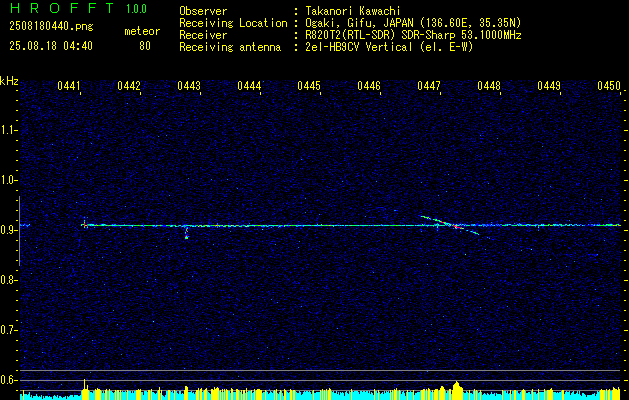Viewport: 629px width, 400px height.
Task: Select the filename 2508180440.png
Action: [x=51, y=27]
